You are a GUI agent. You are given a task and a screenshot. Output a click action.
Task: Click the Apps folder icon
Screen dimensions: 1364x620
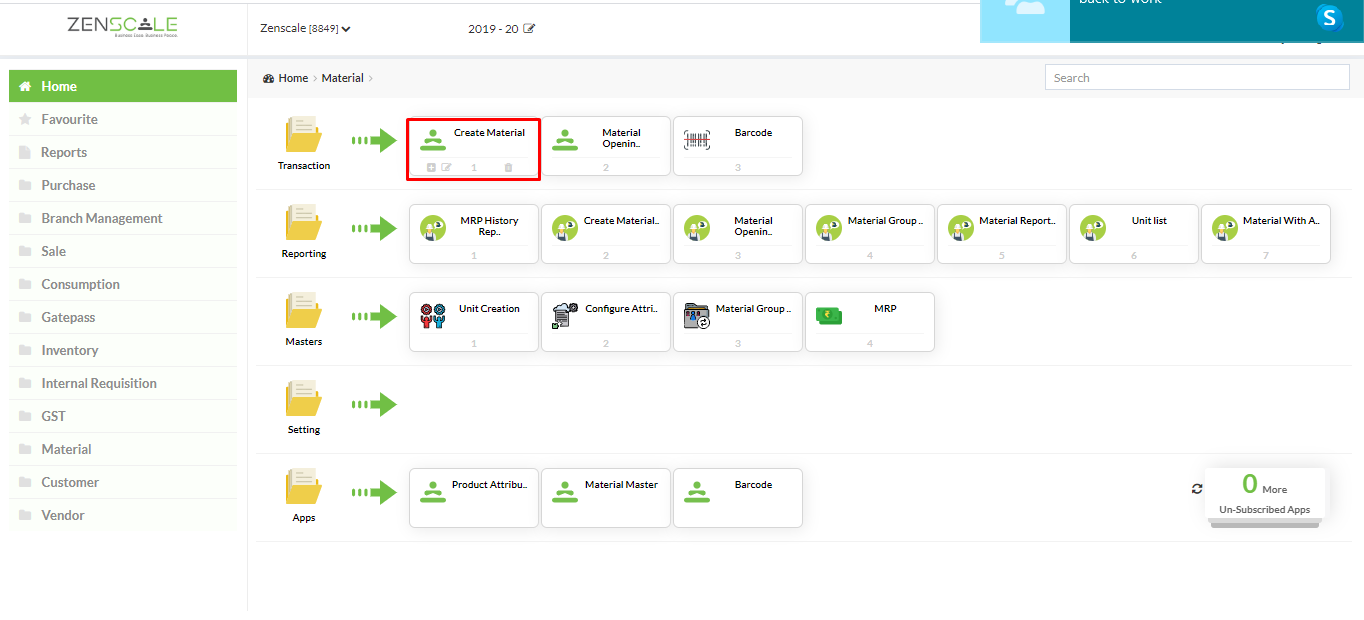pyautogui.click(x=303, y=486)
